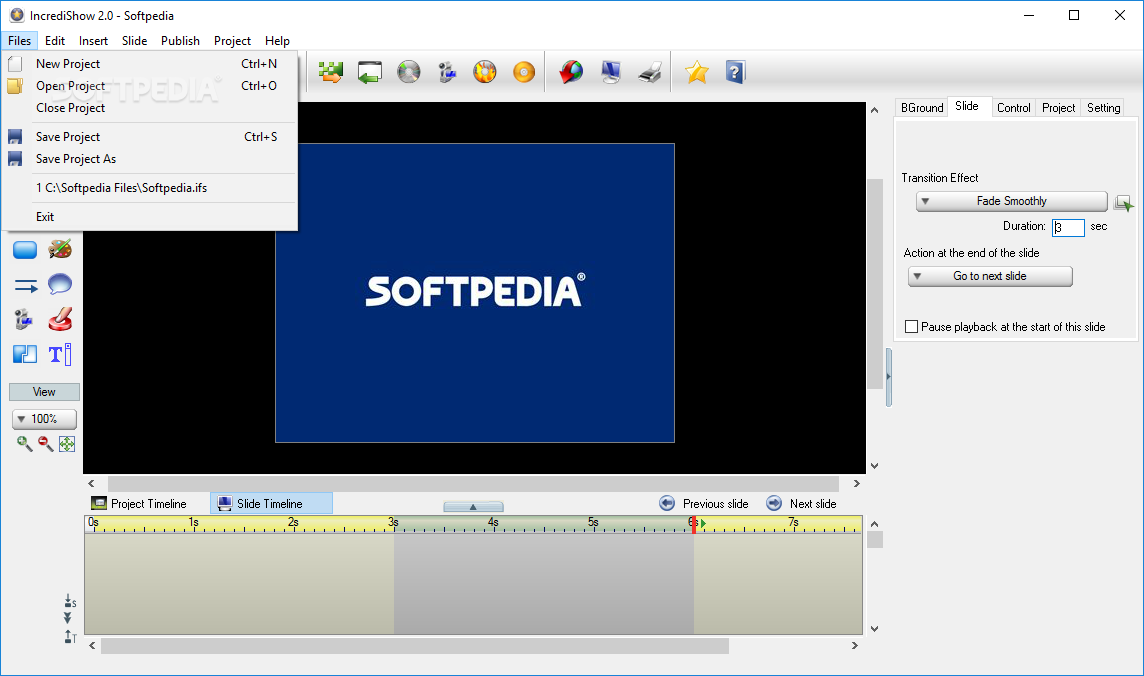The width and height of the screenshot is (1144, 676).
Task: Click the printer toolbar icon
Action: [x=649, y=72]
